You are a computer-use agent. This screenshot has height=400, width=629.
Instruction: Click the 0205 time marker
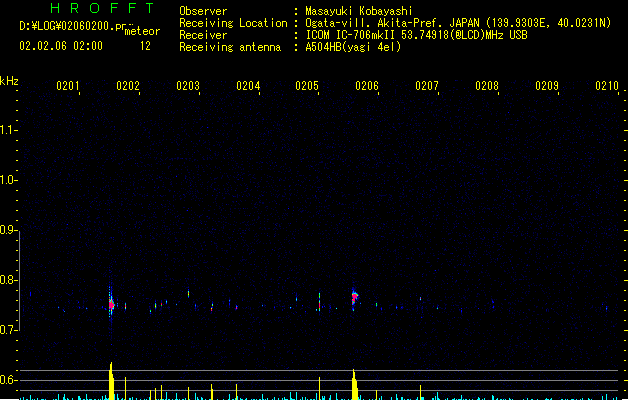pyautogui.click(x=307, y=85)
